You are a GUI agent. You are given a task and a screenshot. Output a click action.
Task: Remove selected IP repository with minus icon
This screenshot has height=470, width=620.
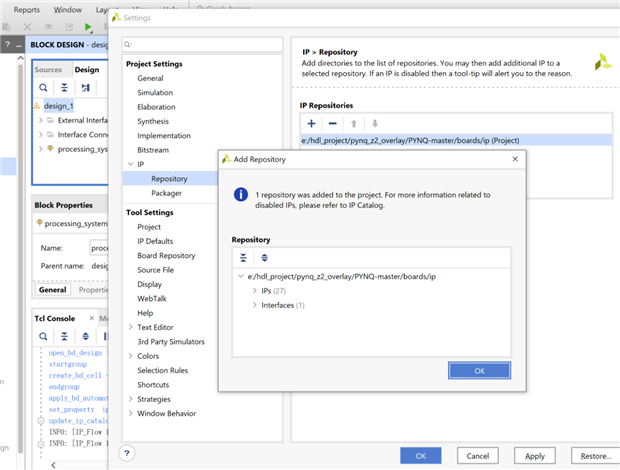333,124
